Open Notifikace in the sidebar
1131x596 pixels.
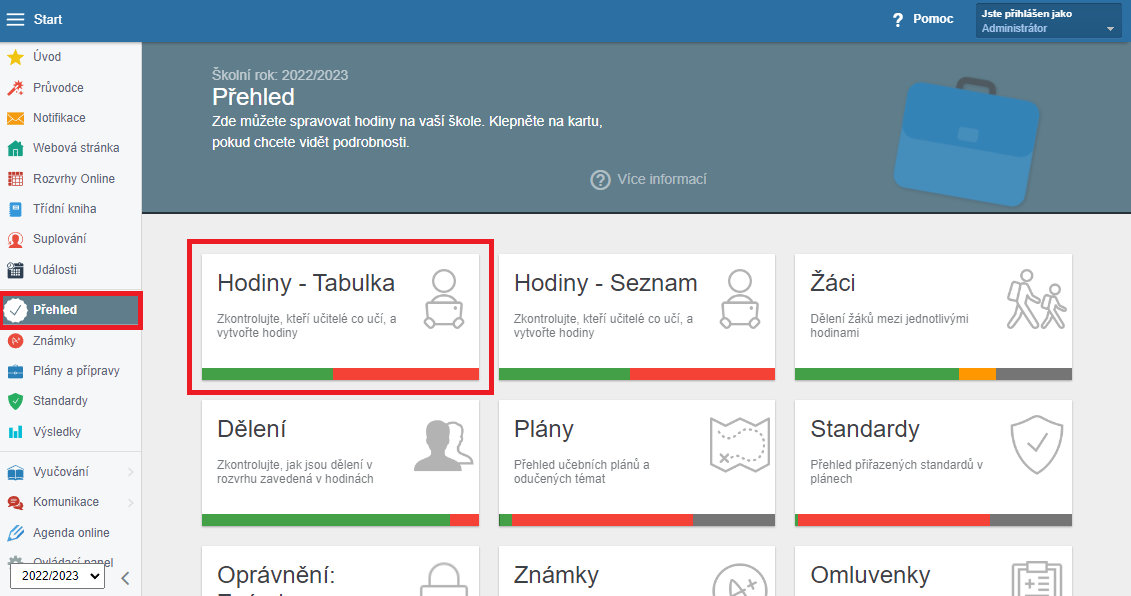(x=59, y=118)
